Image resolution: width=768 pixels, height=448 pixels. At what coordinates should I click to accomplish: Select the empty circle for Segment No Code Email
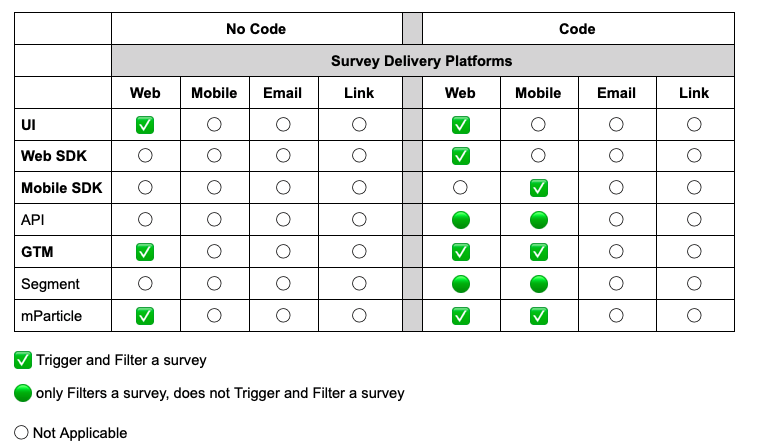283,283
